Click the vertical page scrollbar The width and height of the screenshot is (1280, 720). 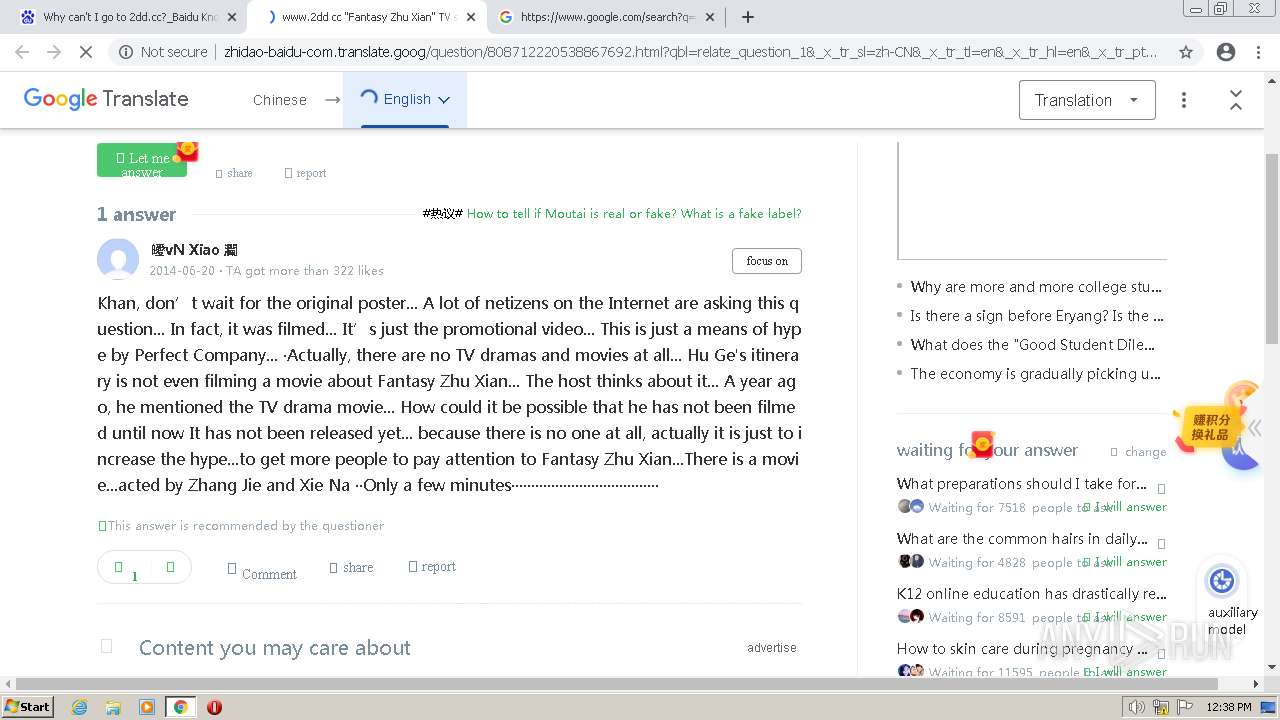[x=1272, y=250]
